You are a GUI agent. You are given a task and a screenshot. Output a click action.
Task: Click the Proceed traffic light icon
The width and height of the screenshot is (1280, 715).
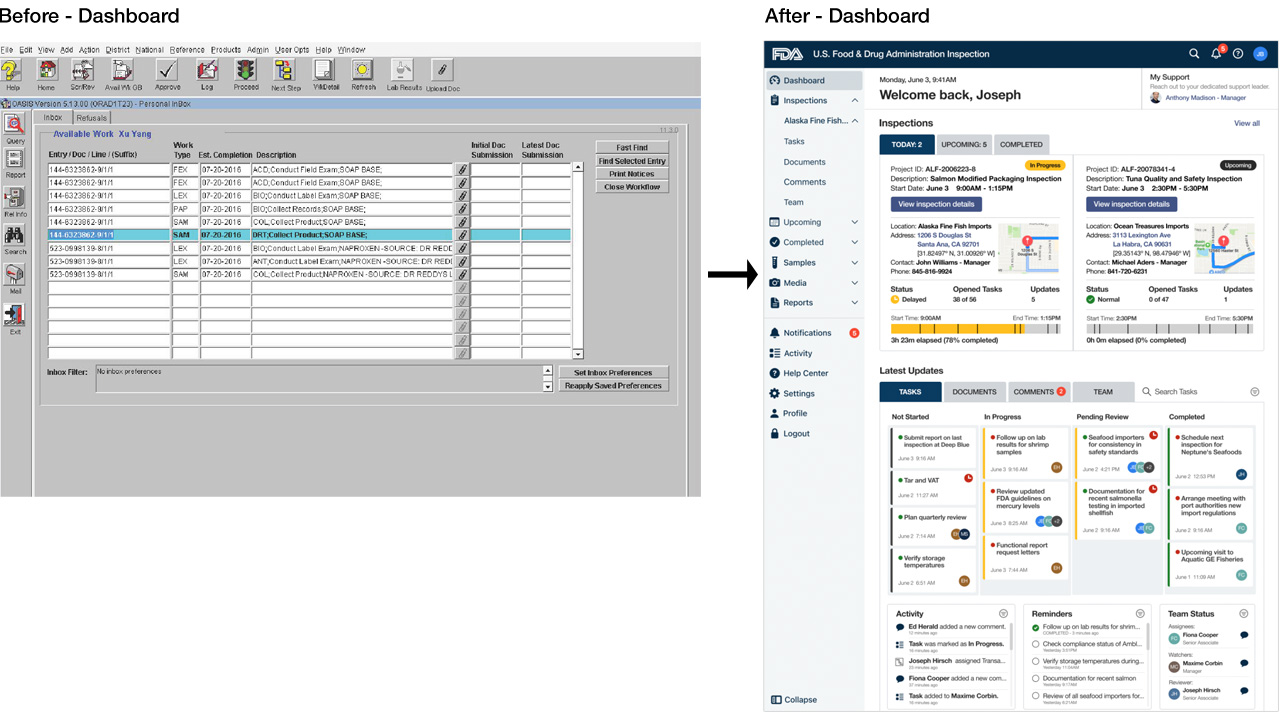pyautogui.click(x=245, y=69)
